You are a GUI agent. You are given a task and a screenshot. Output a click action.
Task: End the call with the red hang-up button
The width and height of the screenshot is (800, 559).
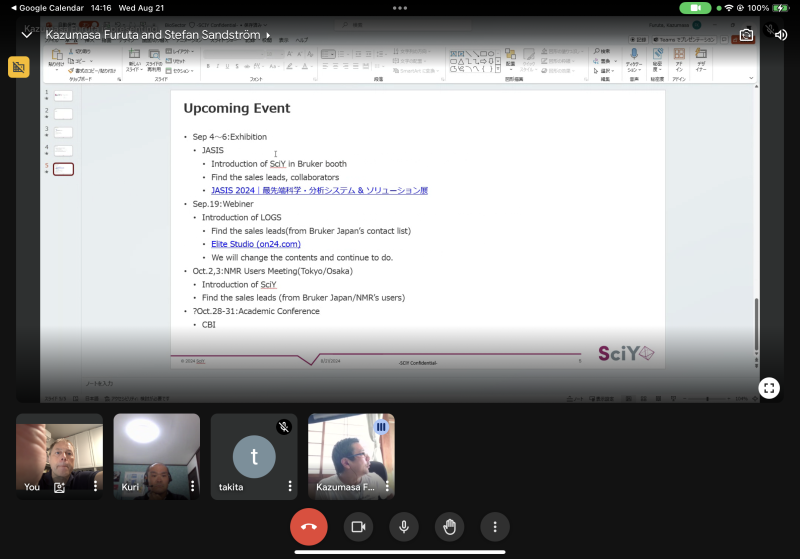tap(309, 527)
